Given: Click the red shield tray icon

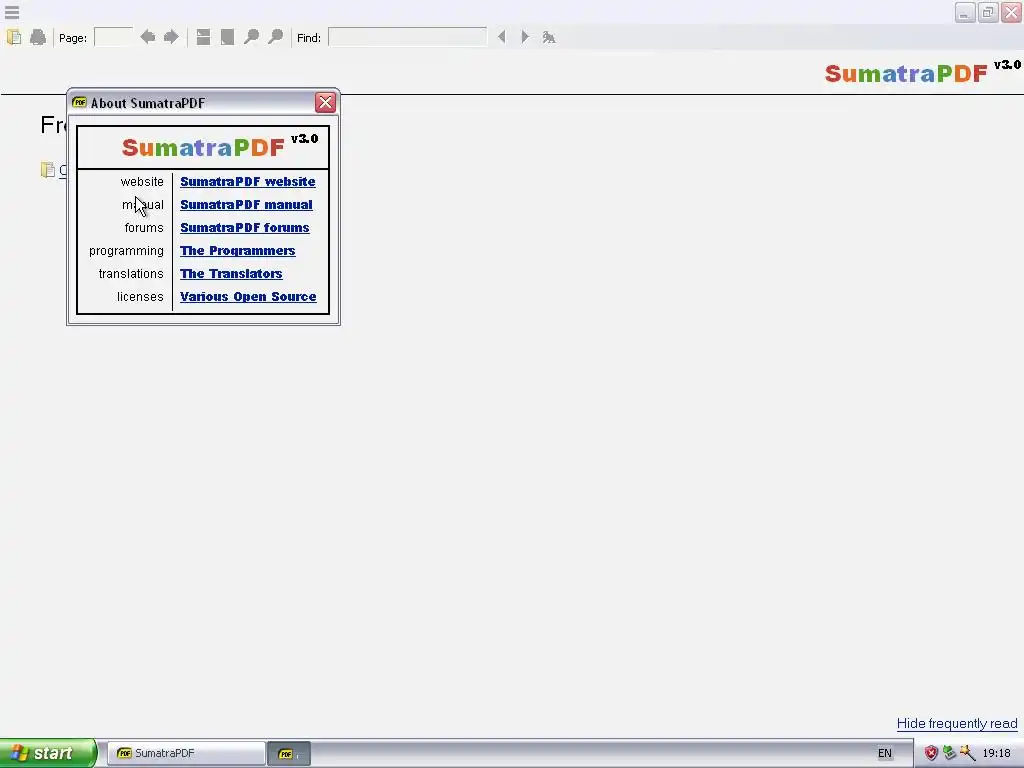Looking at the screenshot, I should pos(931,753).
